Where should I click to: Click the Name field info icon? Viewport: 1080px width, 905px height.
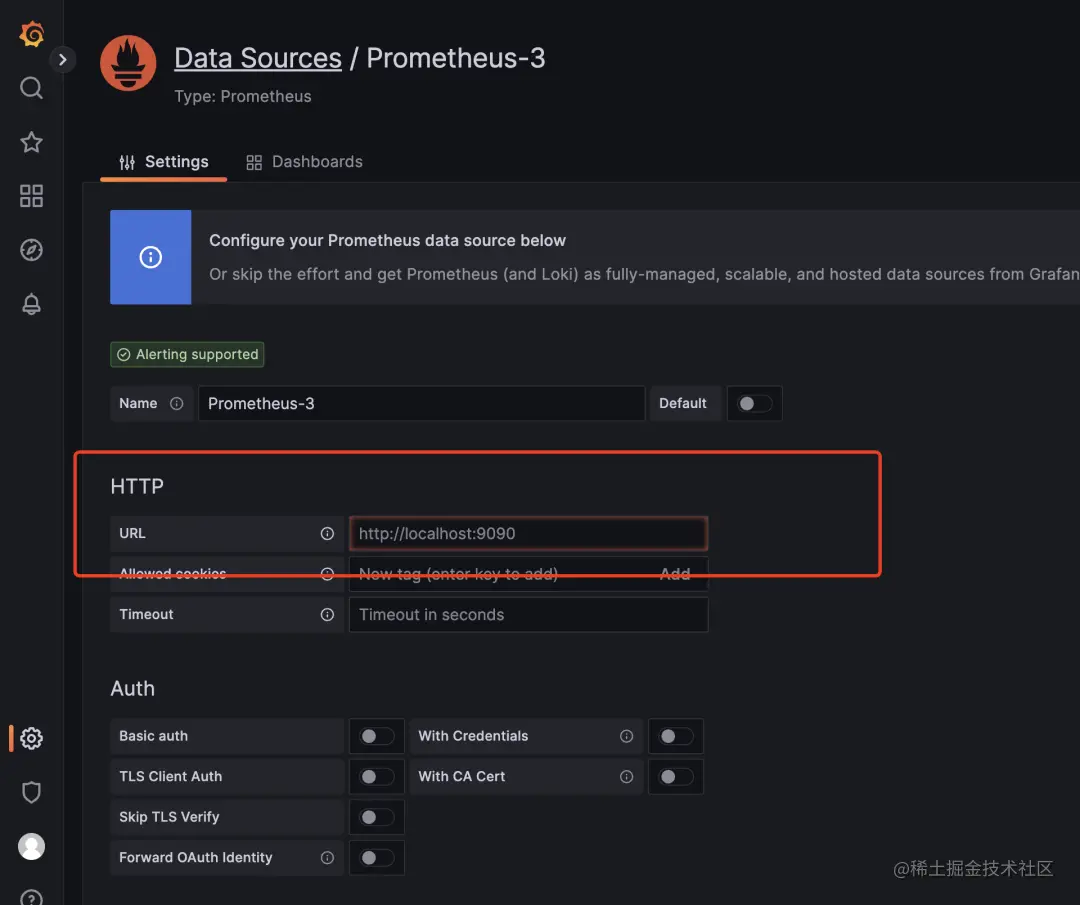tap(177, 404)
